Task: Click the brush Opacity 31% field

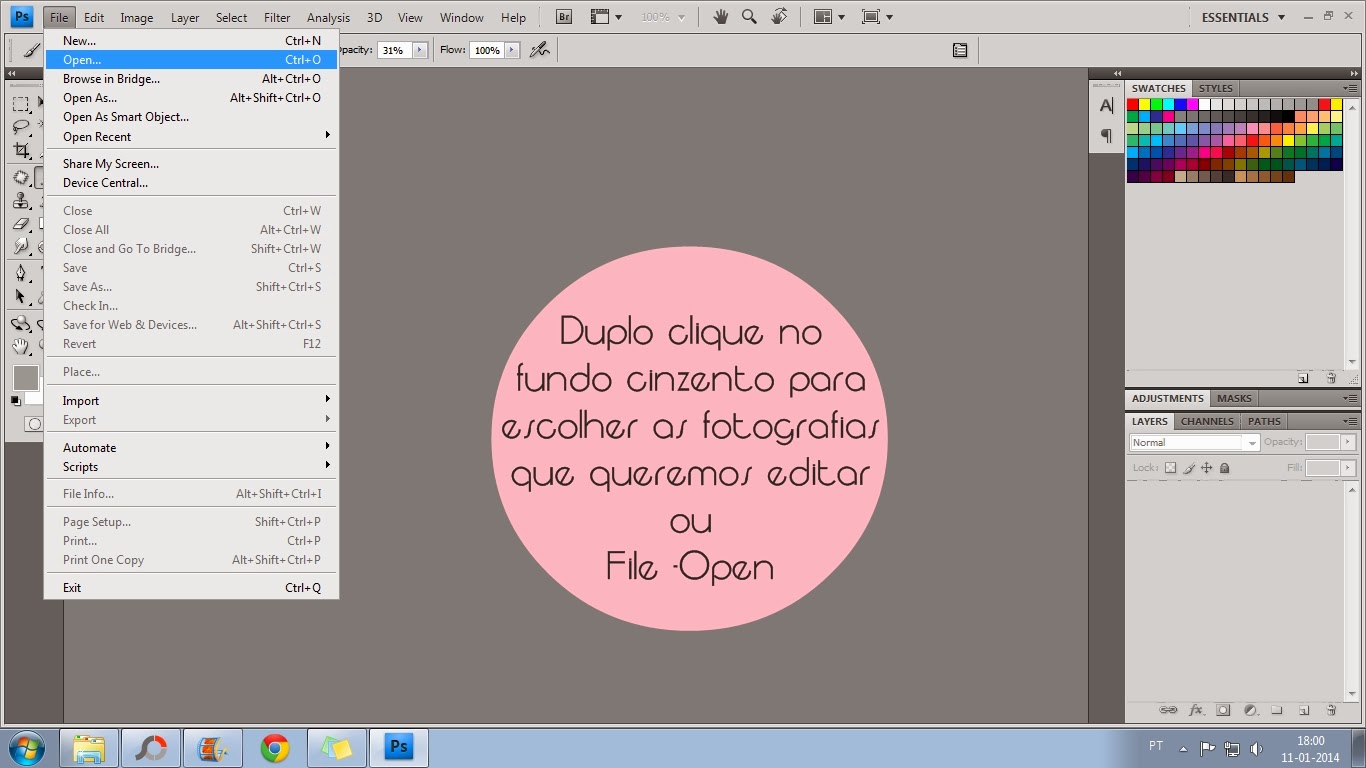Action: click(x=393, y=50)
